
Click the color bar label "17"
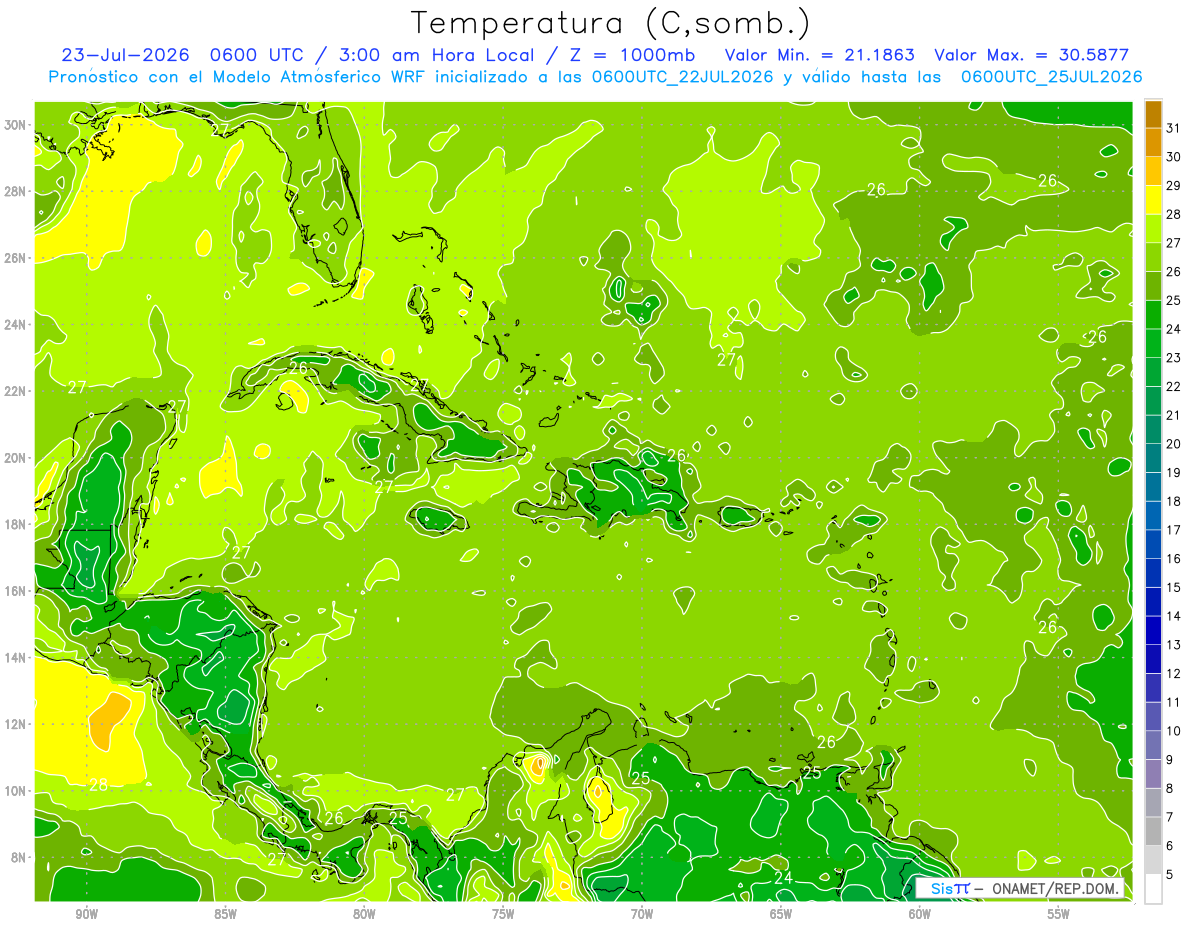pyautogui.click(x=1174, y=530)
